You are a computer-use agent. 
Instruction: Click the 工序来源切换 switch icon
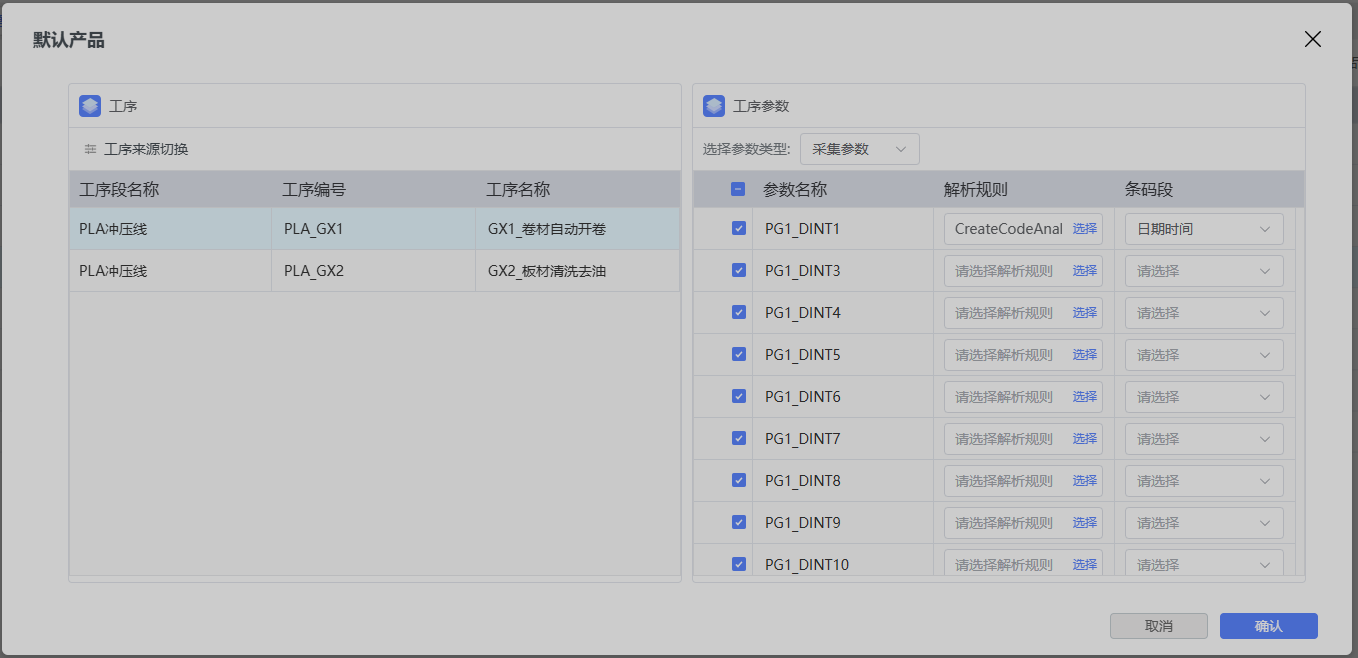pos(91,149)
